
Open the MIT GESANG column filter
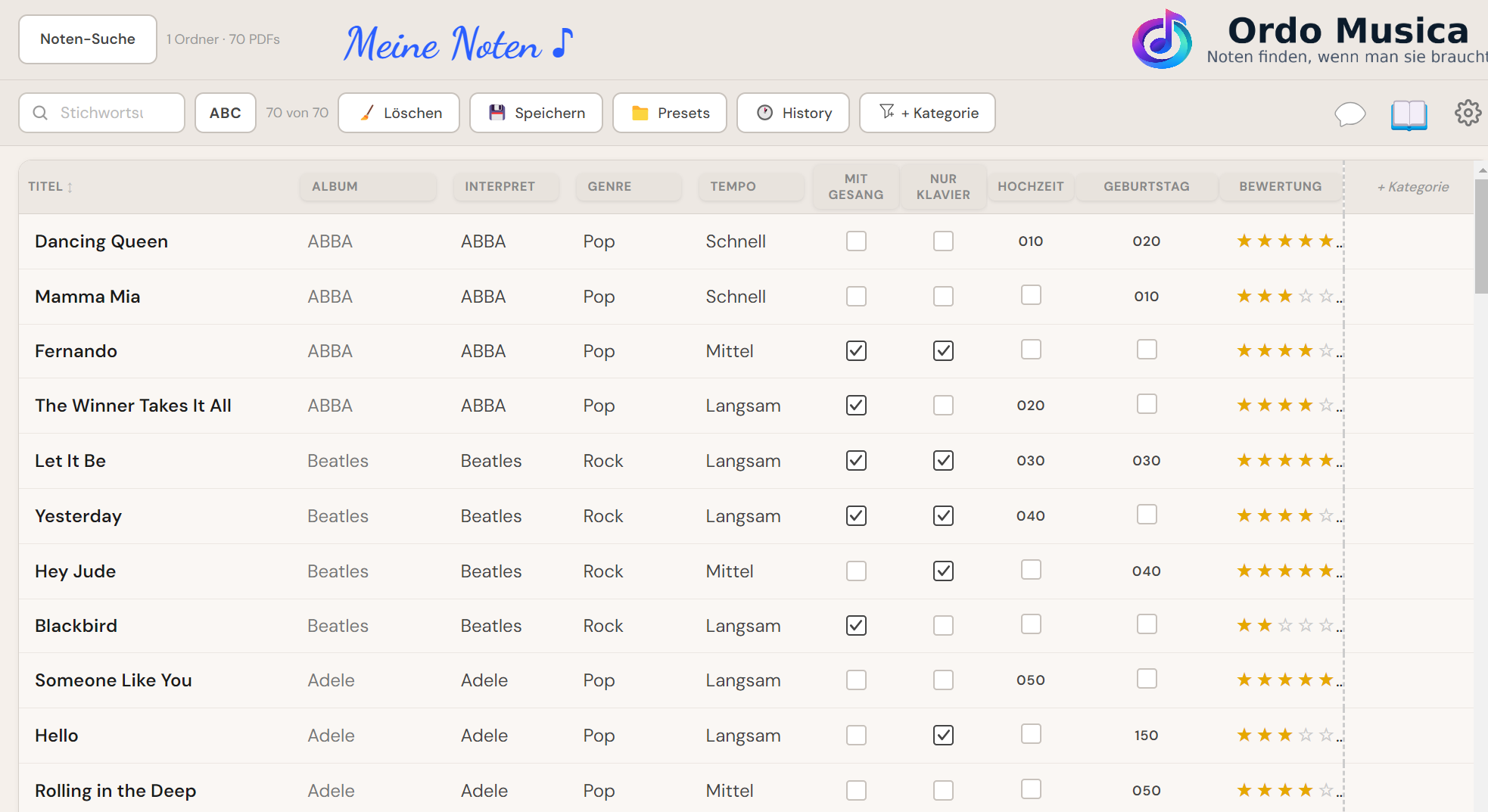(856, 187)
